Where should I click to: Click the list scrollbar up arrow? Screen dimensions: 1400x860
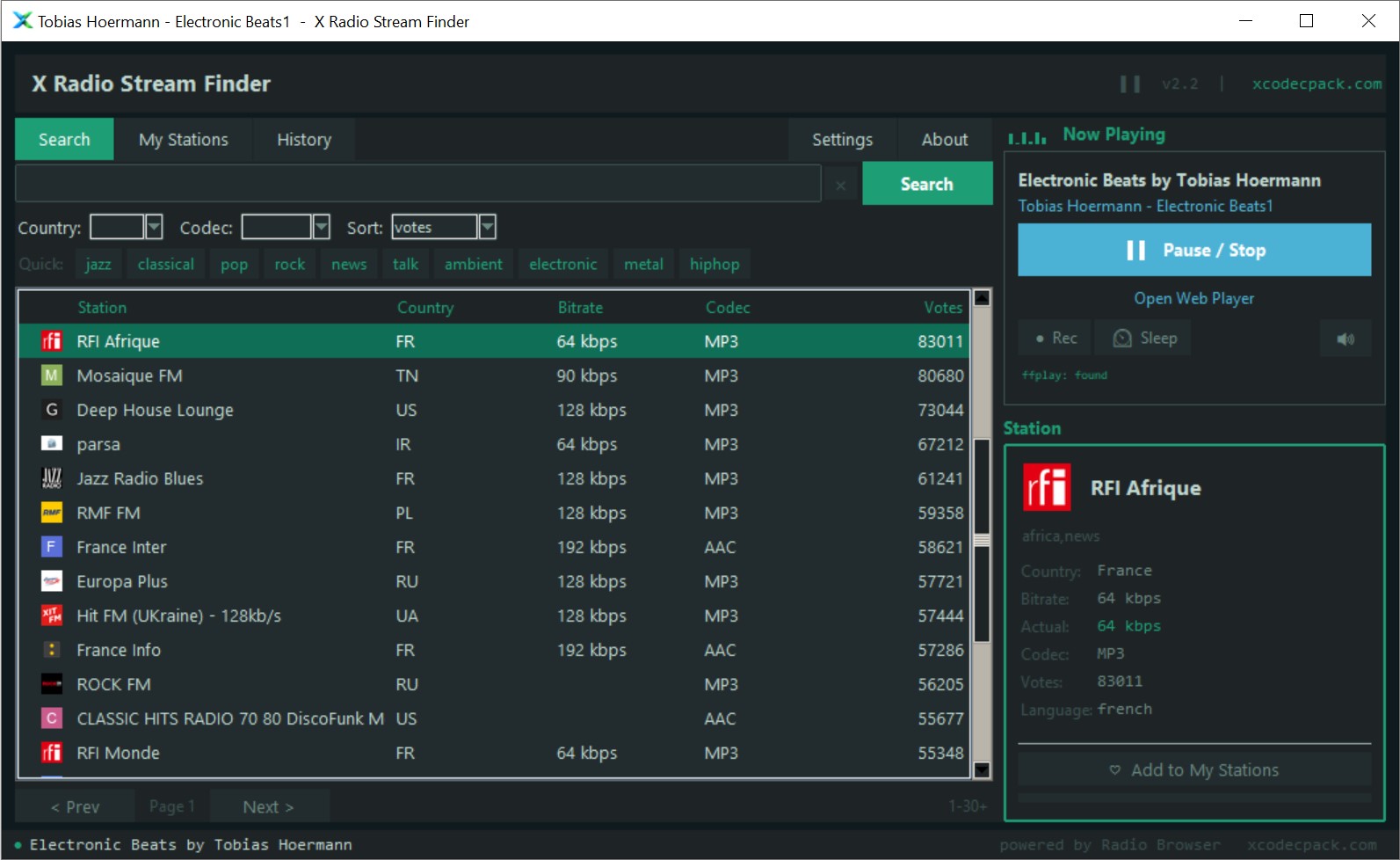click(x=983, y=297)
